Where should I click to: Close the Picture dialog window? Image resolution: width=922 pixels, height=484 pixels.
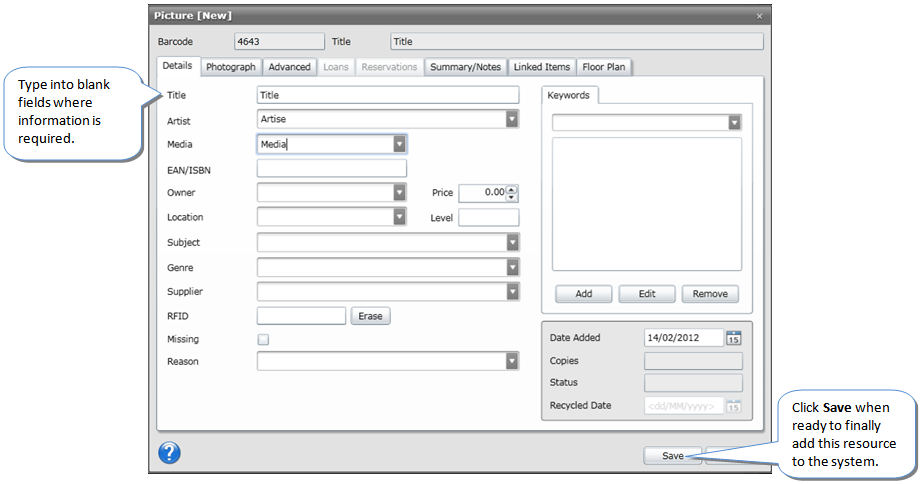pyautogui.click(x=759, y=16)
